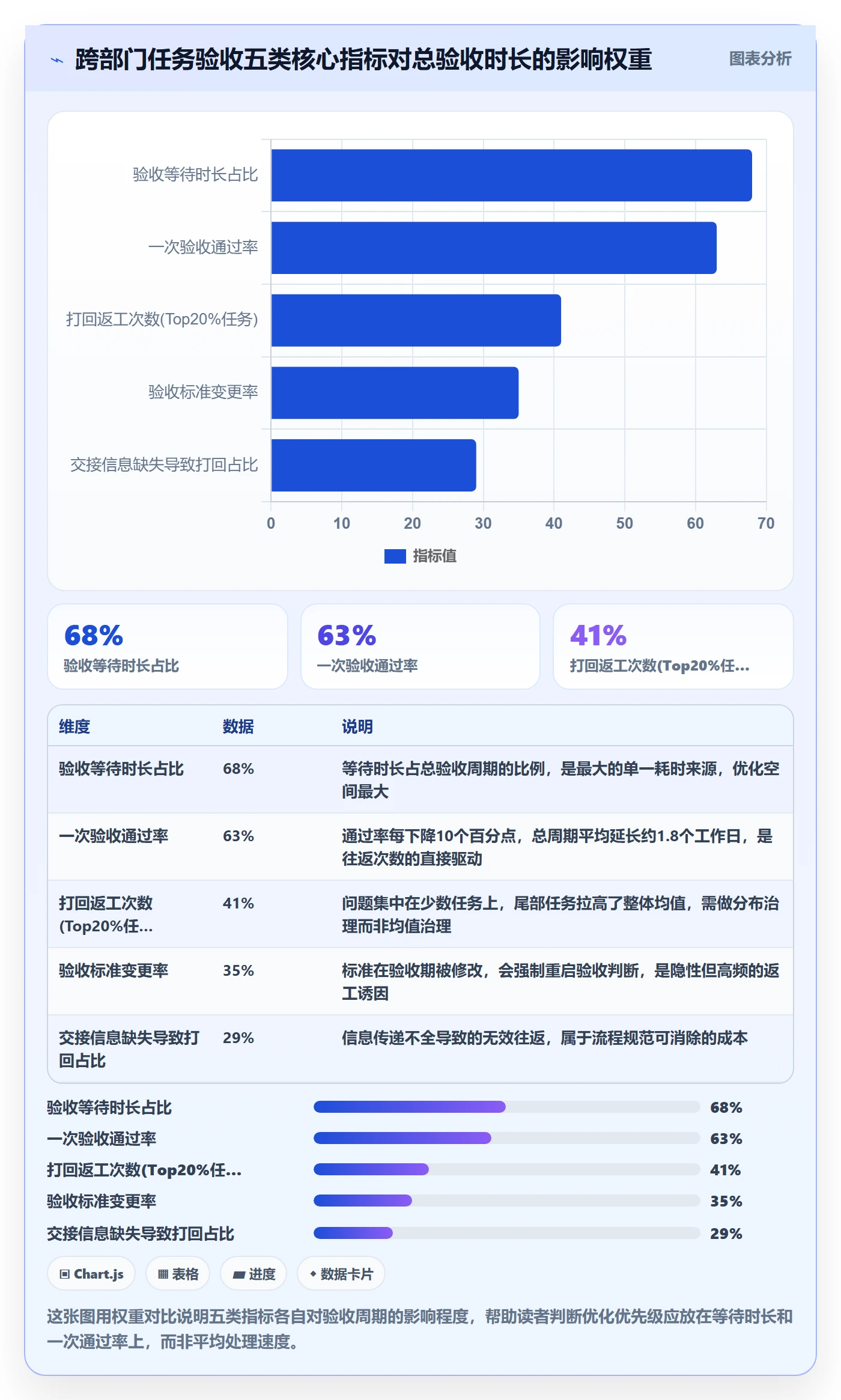This screenshot has height=1400, width=841.
Task: Click the 打回返工次数 41% progress bar
Action: (x=507, y=1169)
